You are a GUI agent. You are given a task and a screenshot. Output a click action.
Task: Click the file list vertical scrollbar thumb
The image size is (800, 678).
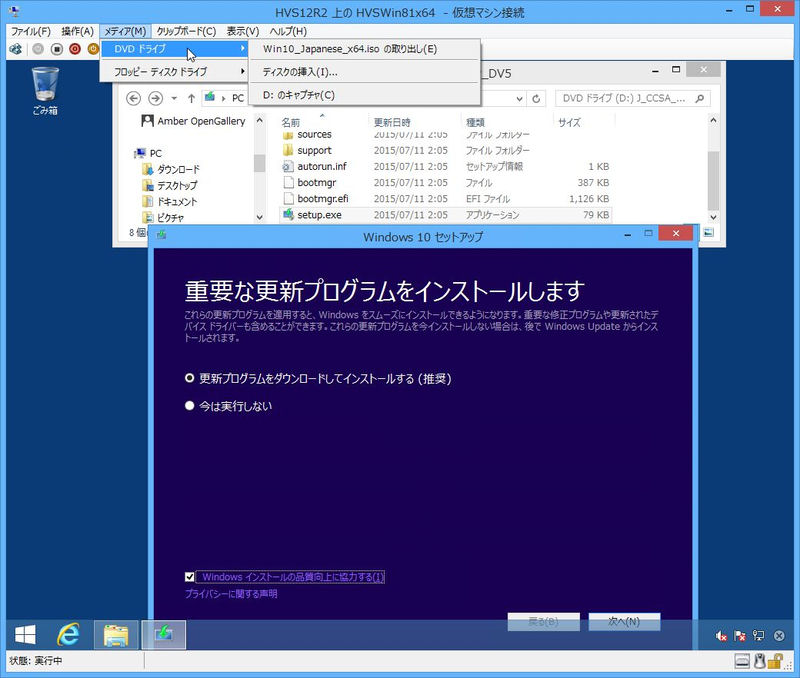point(713,180)
